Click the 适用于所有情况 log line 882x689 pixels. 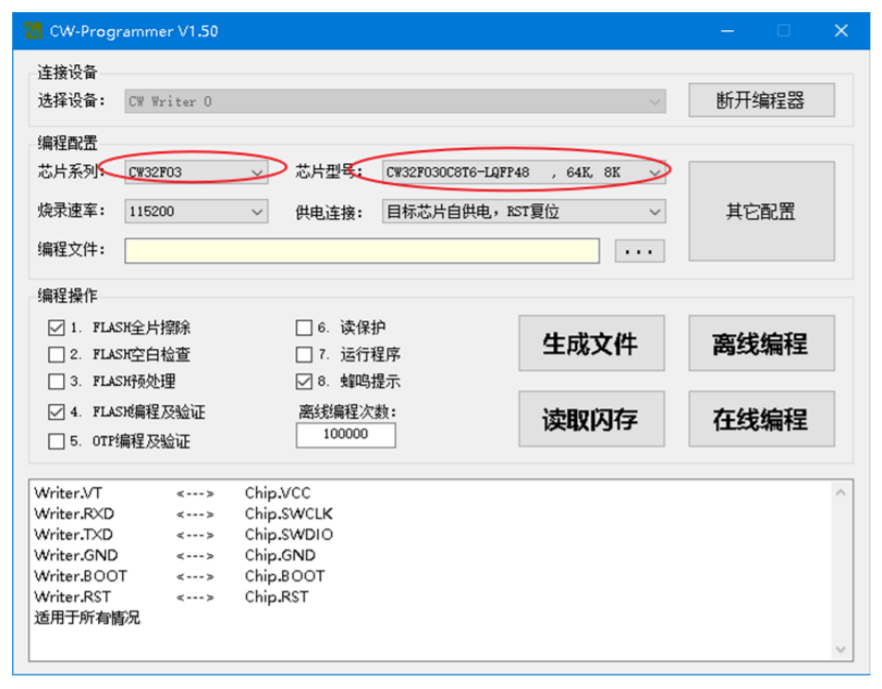[87, 618]
